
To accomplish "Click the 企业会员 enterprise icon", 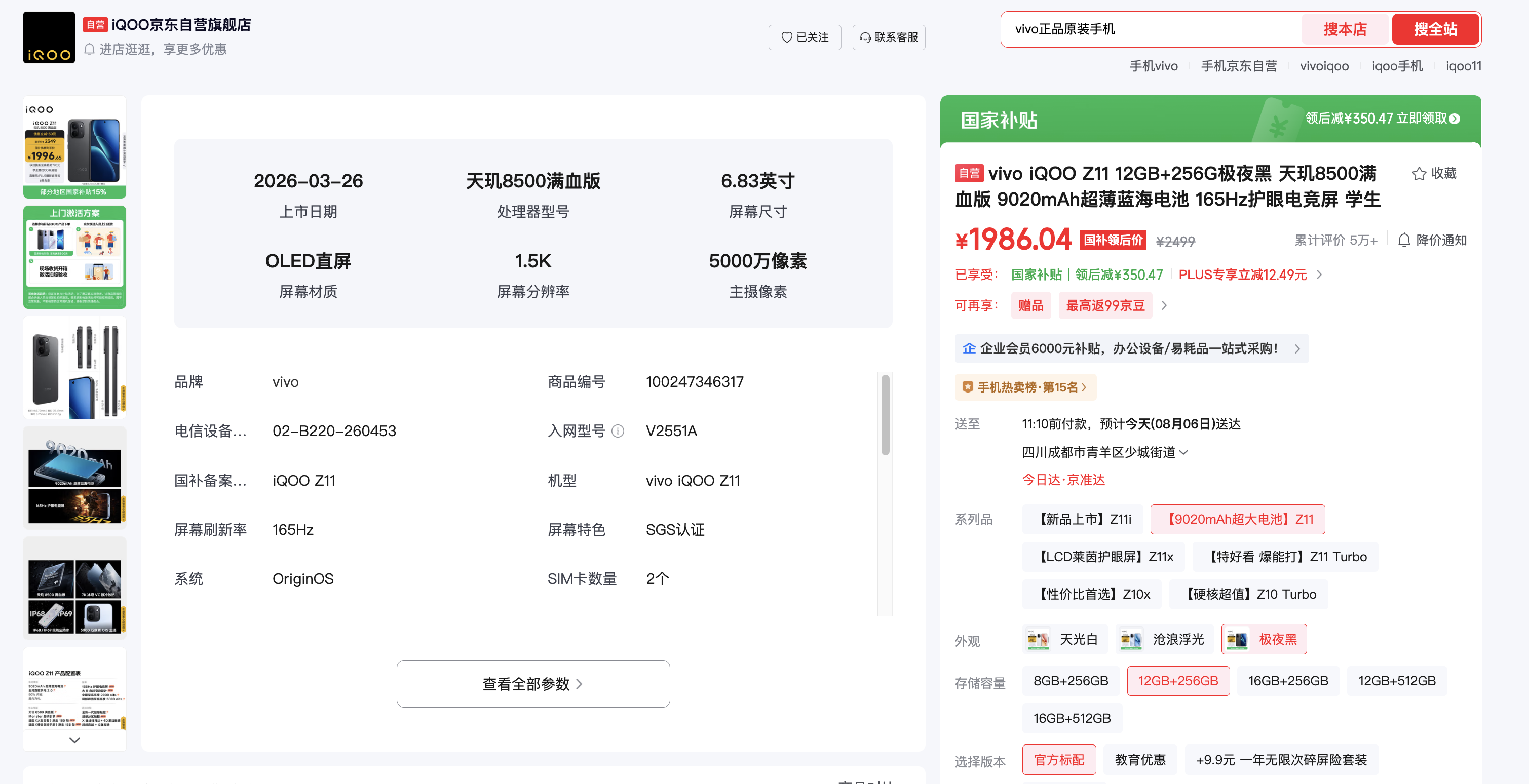I will tap(969, 348).
